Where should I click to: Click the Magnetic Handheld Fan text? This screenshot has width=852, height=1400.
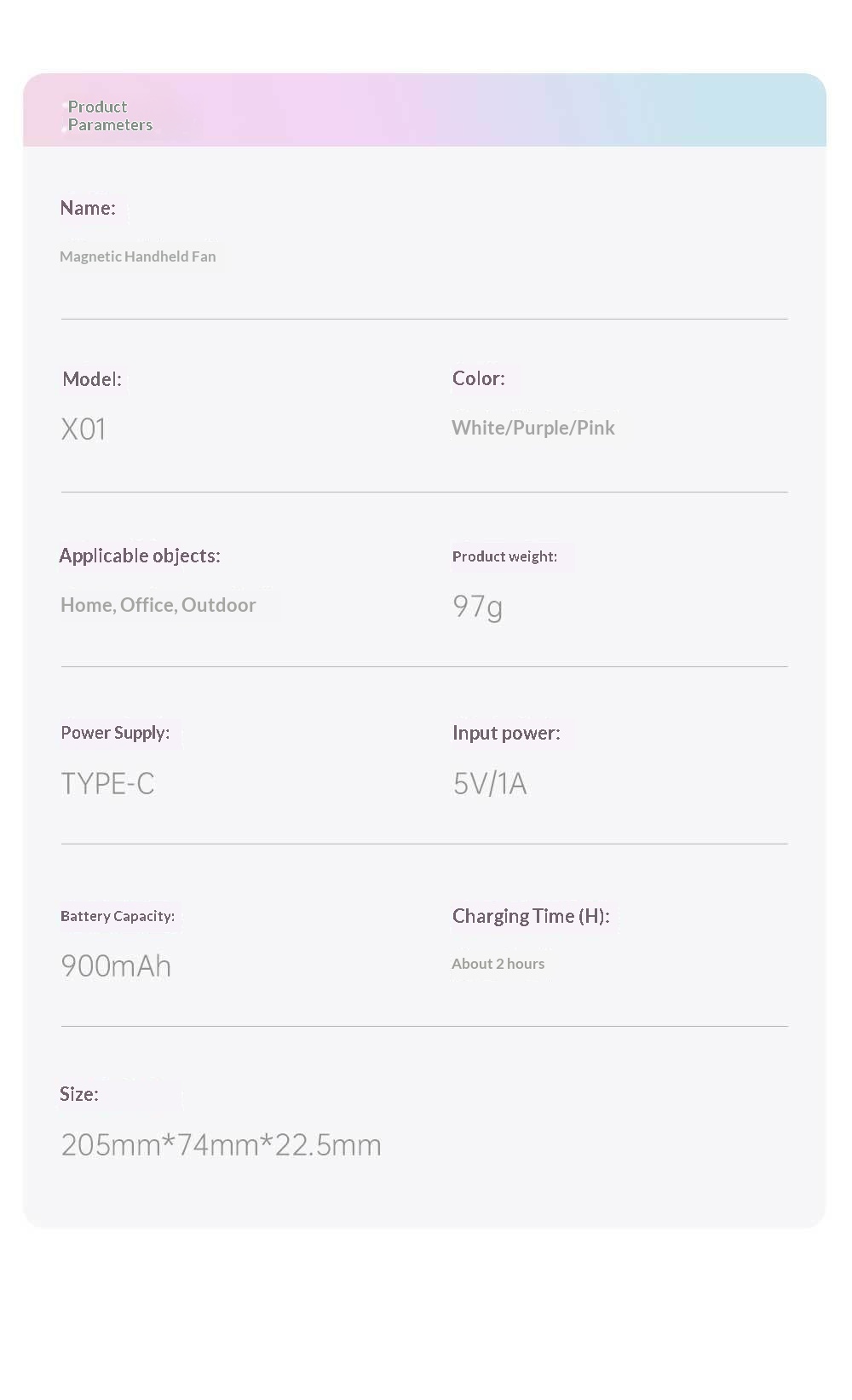[138, 256]
